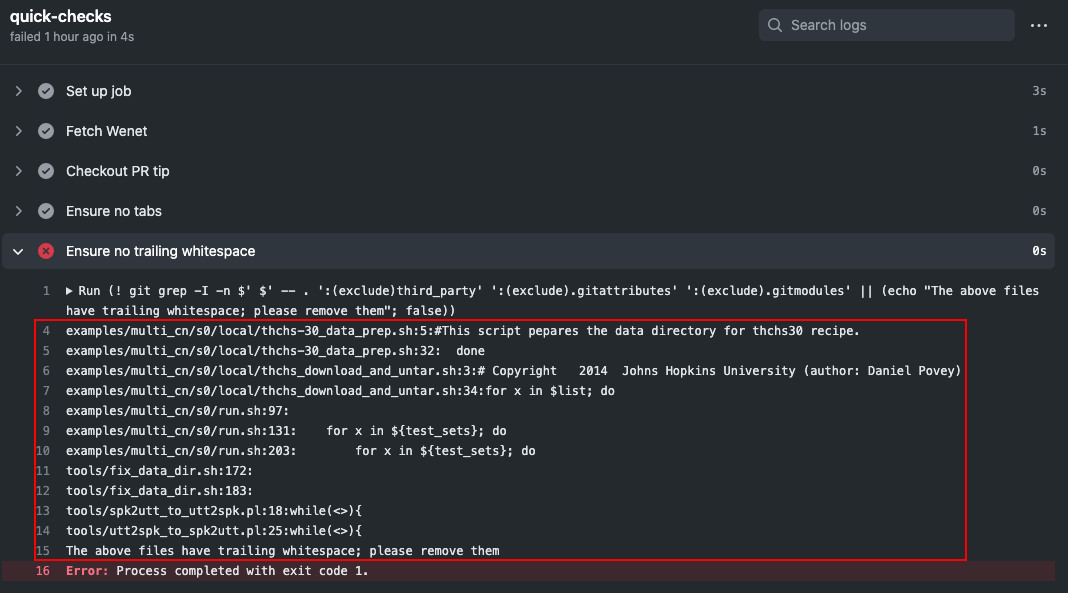This screenshot has height=593, width=1068.
Task: Collapse the Ensure no trailing whitespace step
Action: point(17,251)
